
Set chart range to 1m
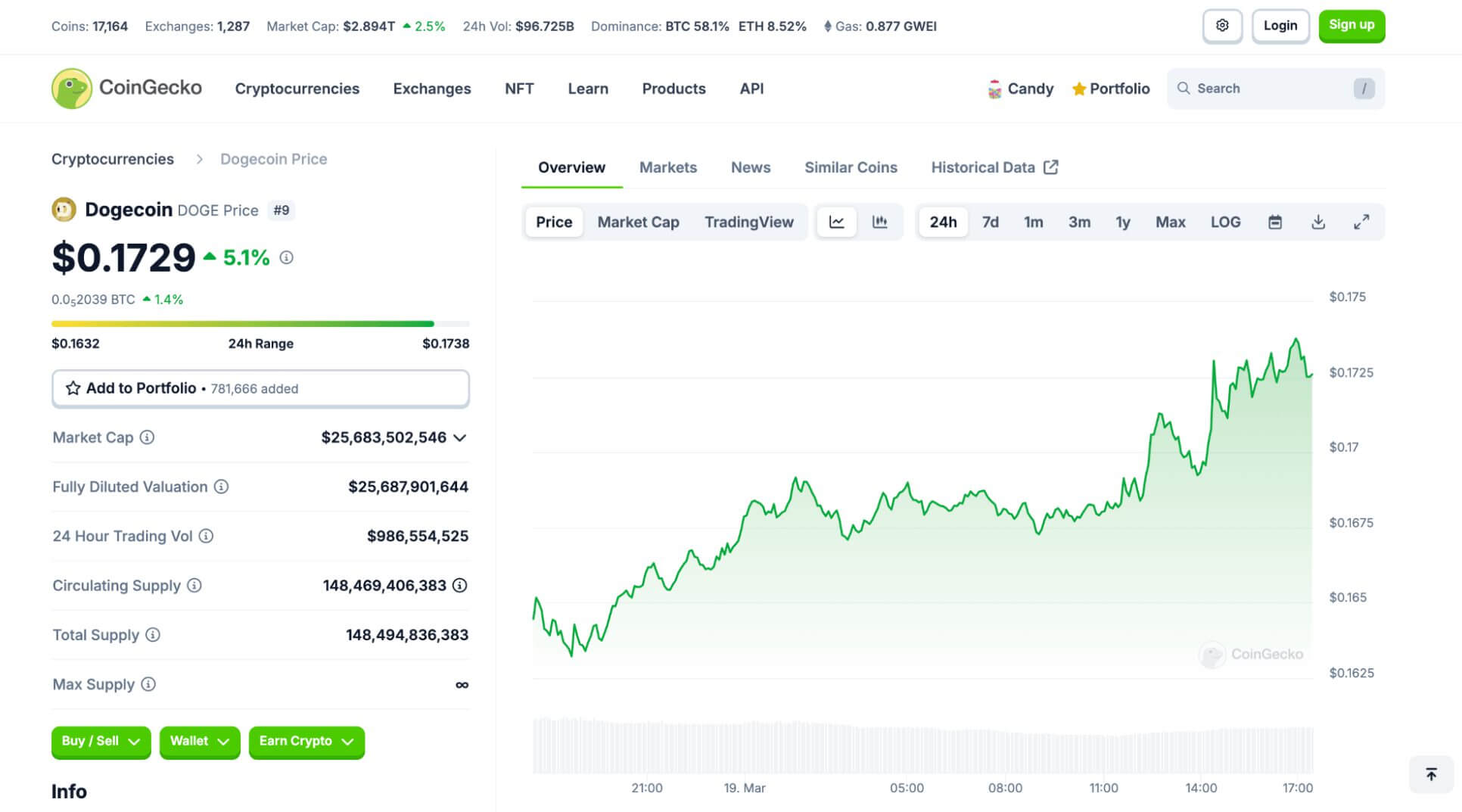[1033, 222]
